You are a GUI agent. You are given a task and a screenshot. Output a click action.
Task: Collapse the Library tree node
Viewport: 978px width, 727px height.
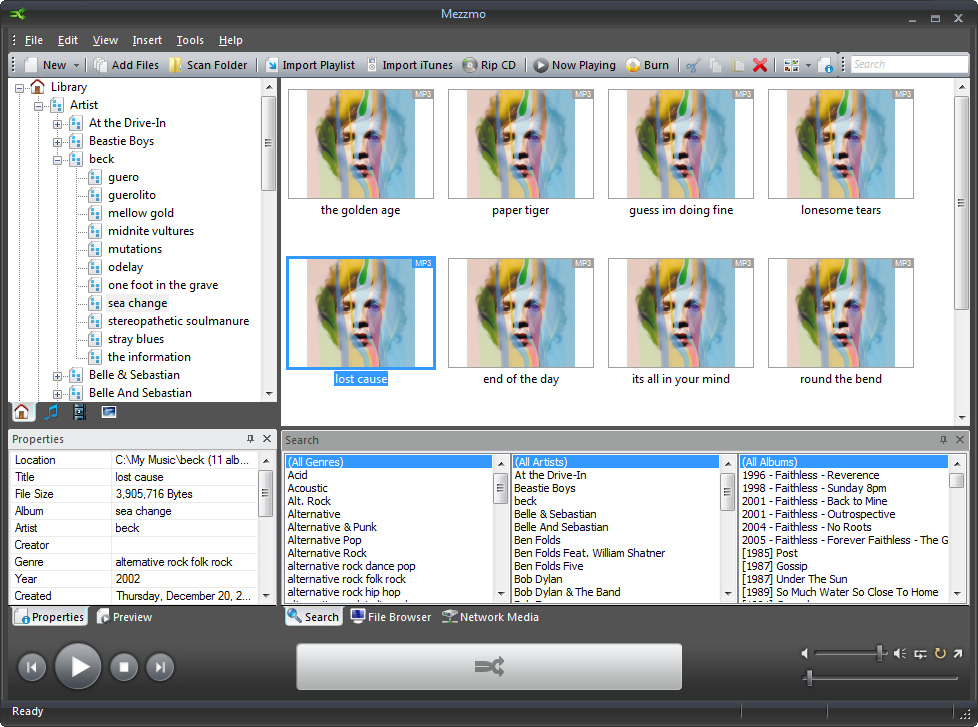(x=19, y=88)
